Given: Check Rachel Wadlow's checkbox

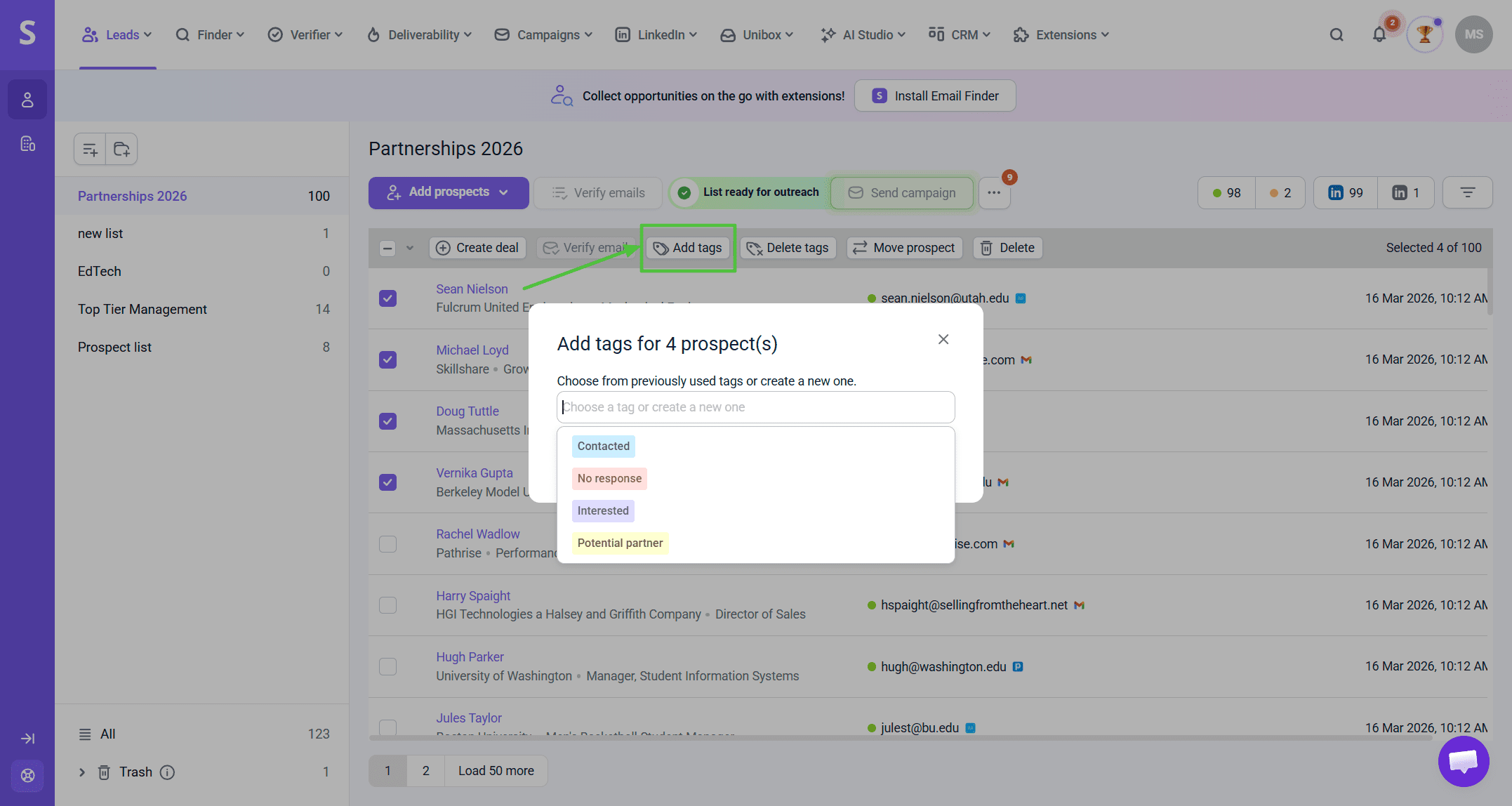Looking at the screenshot, I should pos(387,544).
